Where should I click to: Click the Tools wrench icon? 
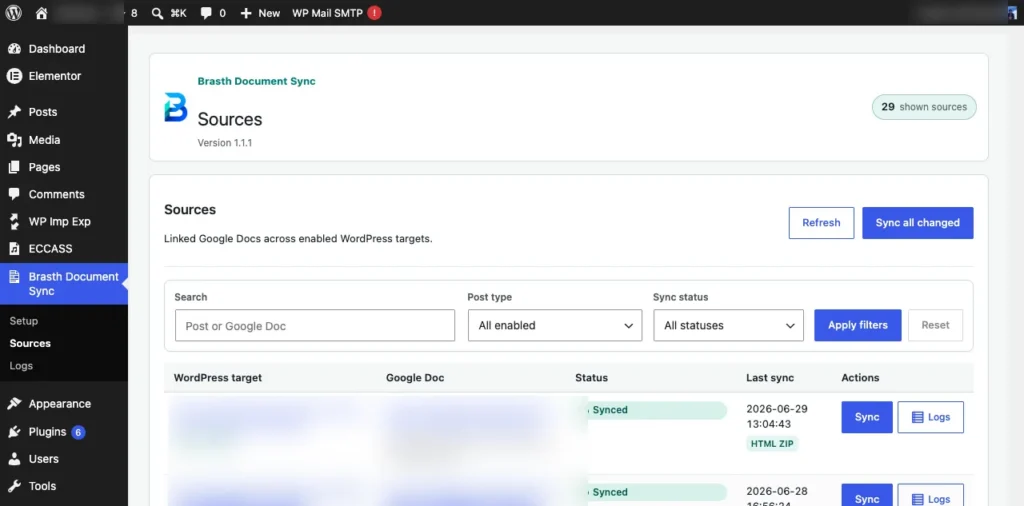(x=14, y=486)
